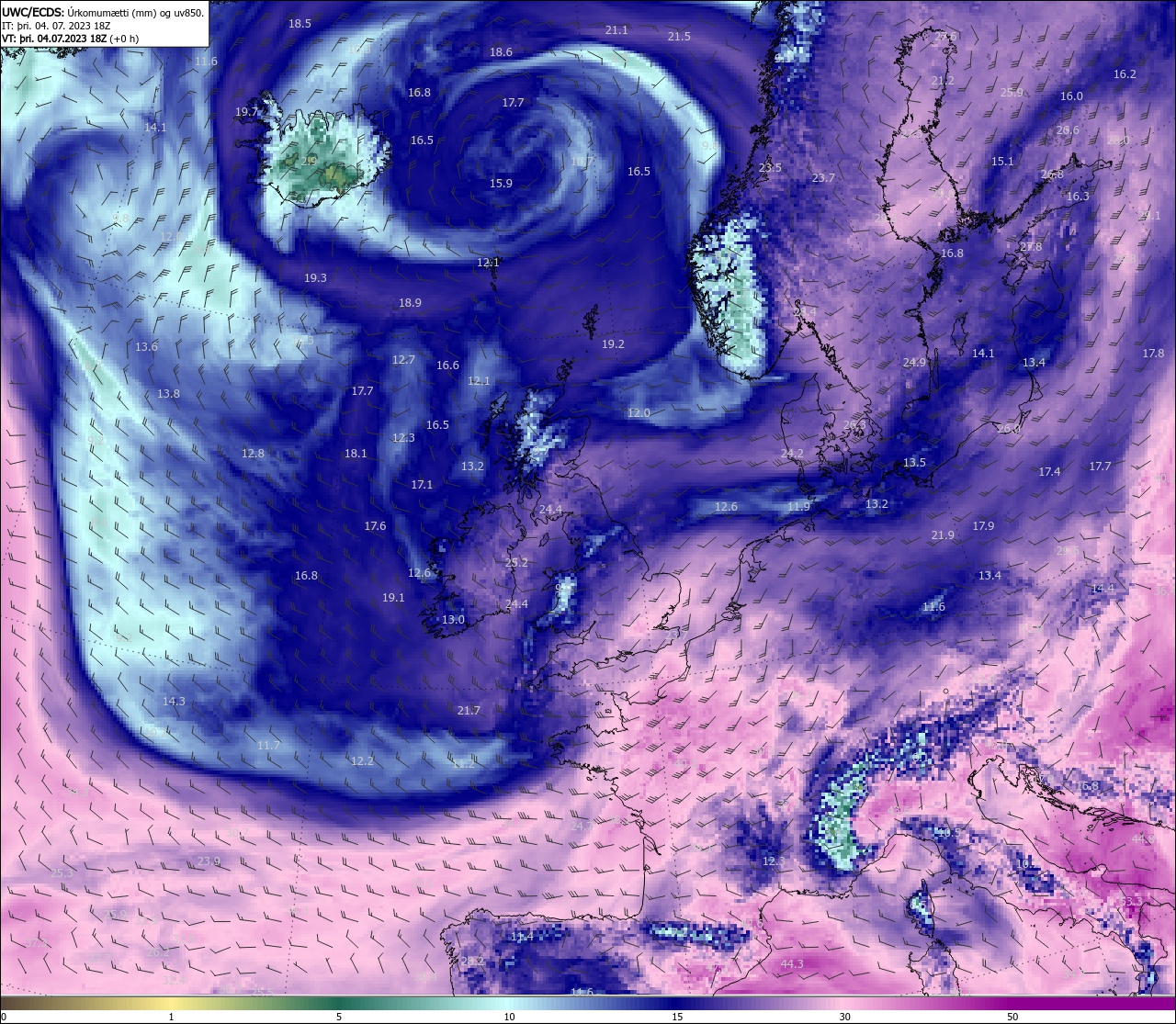Click the 11.4 value over Spain
The height and width of the screenshot is (1024, 1176).
point(521,937)
